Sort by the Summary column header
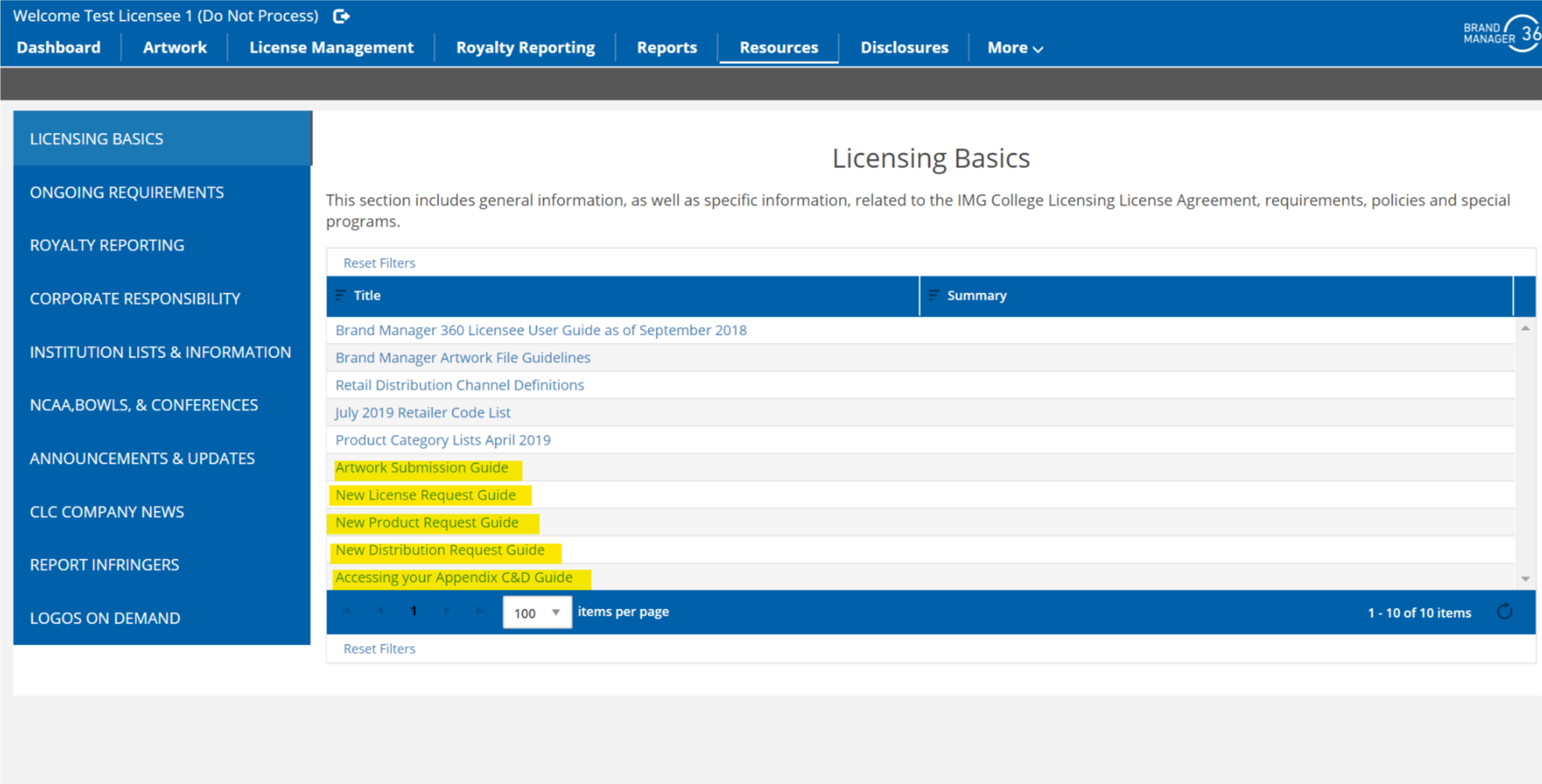 pyautogui.click(x=977, y=295)
